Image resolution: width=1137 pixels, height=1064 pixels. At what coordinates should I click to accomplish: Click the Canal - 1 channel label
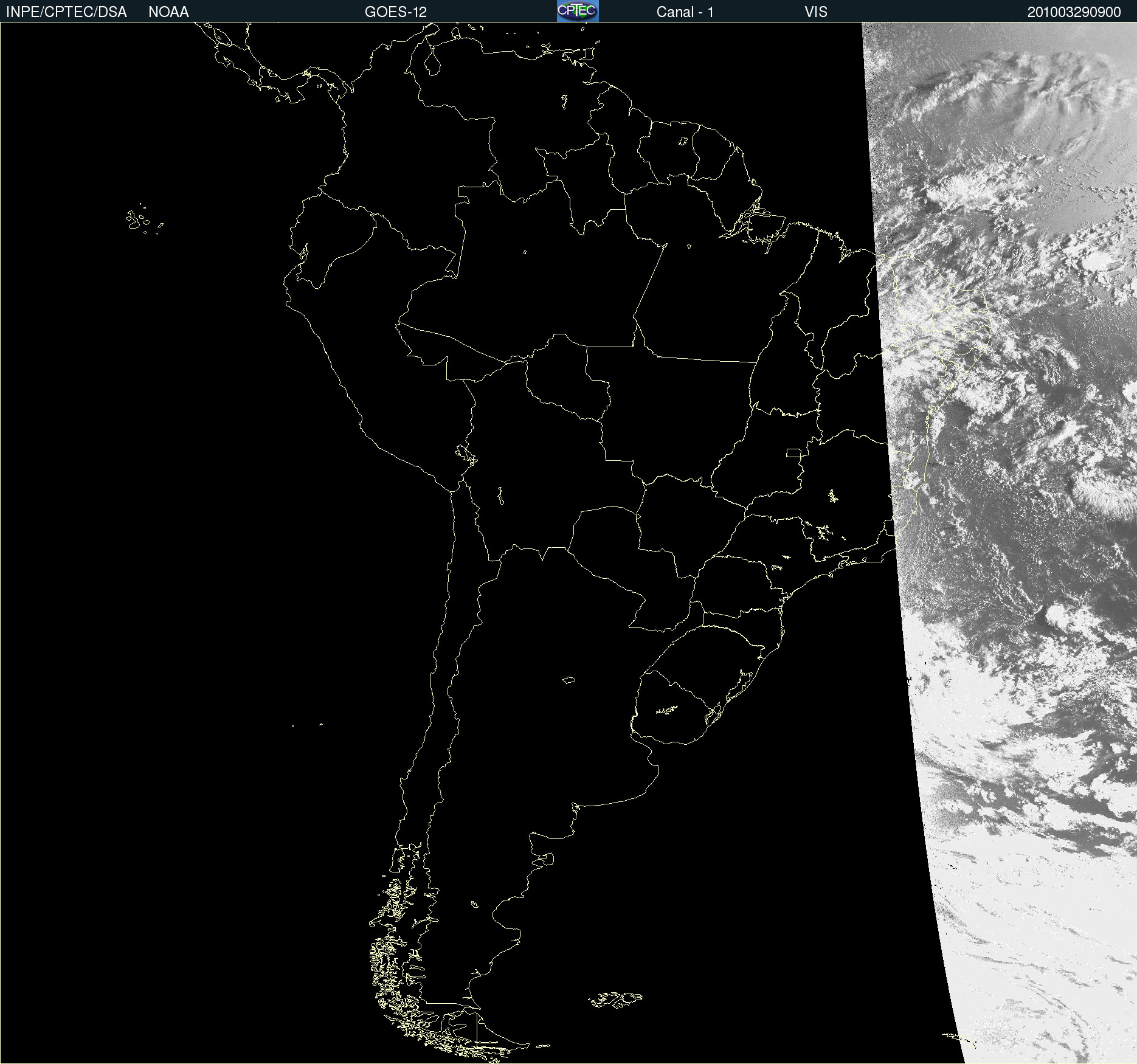coord(685,12)
